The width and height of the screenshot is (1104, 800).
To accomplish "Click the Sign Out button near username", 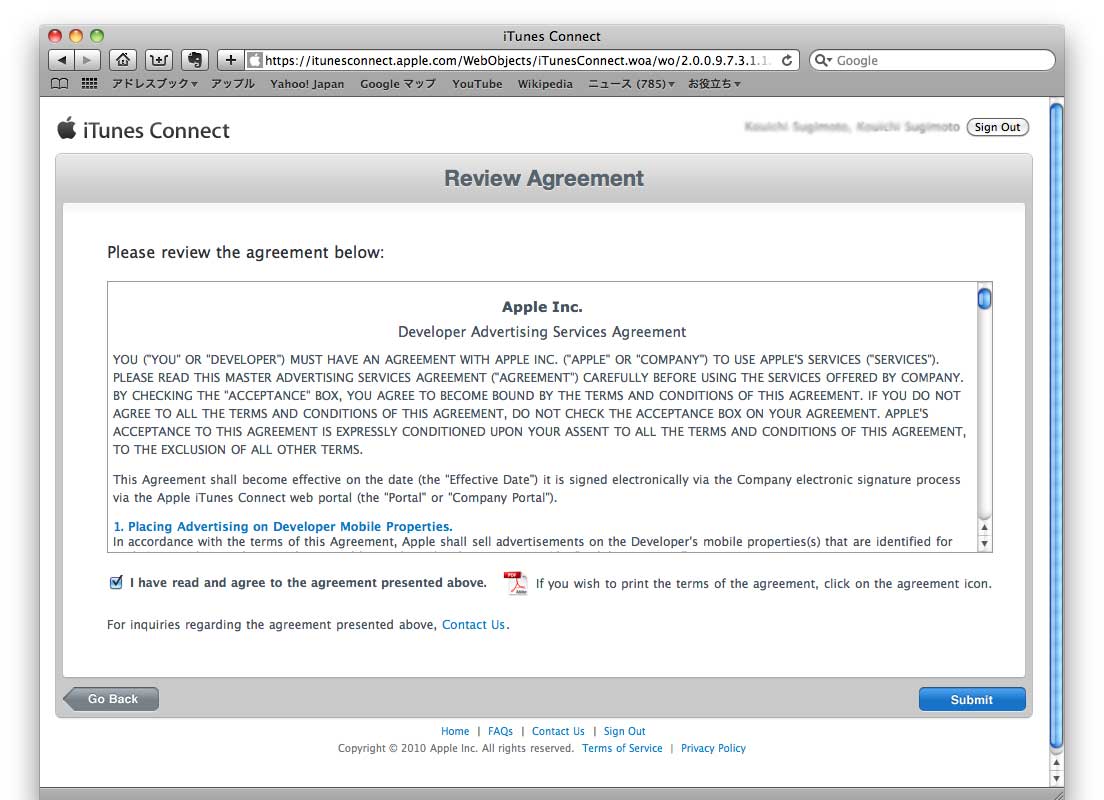I will click(997, 127).
